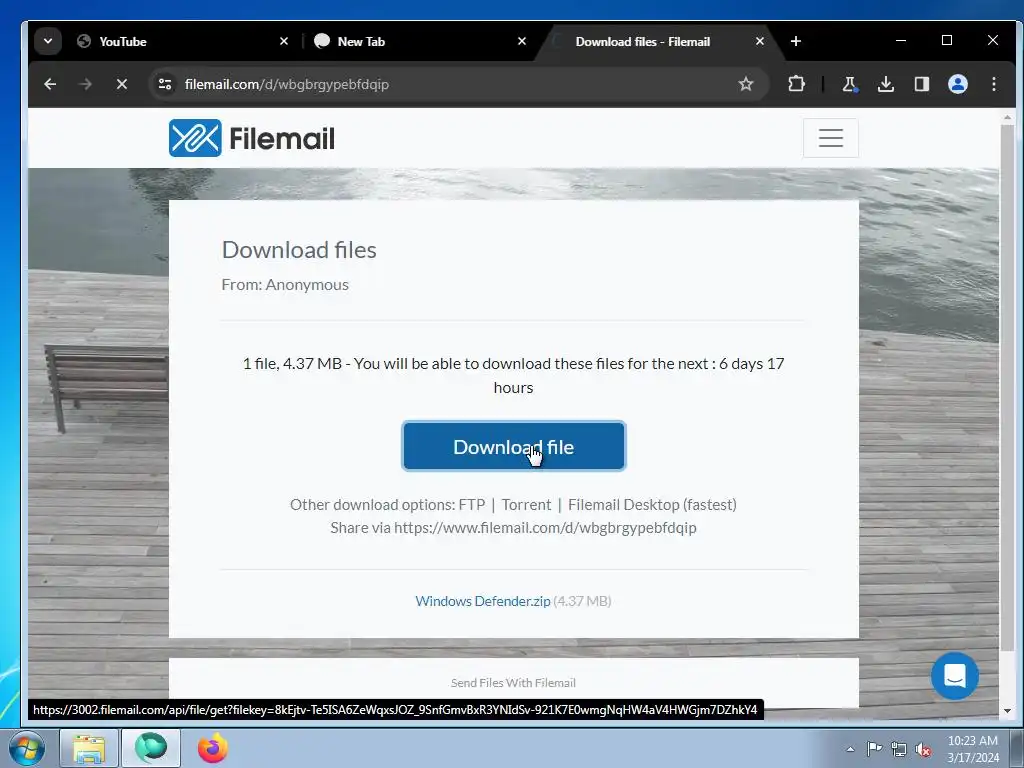Click the page vertical scrollbar thumb
Image resolution: width=1024 pixels, height=768 pixels.
point(1007,387)
